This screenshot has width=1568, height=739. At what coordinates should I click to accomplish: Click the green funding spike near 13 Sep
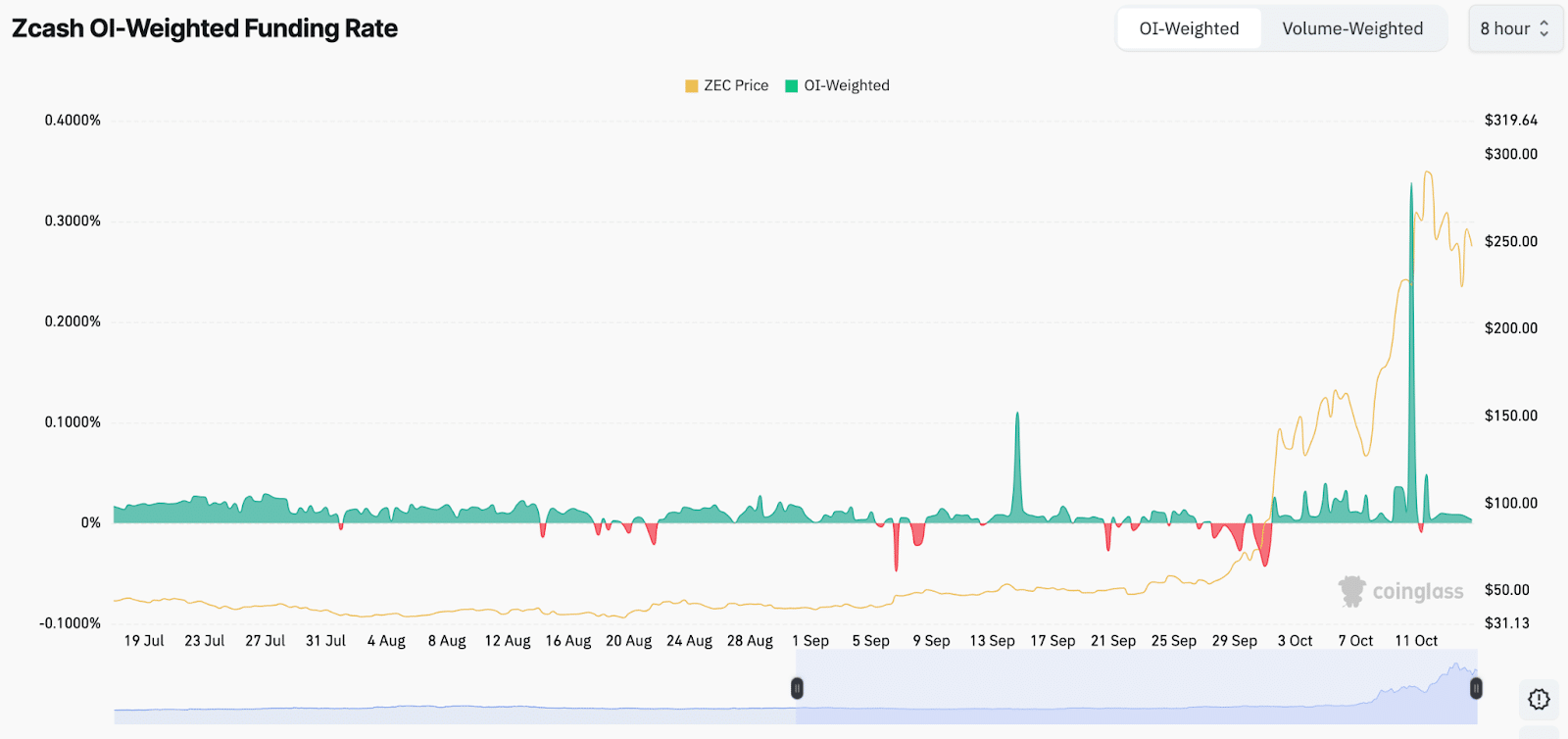click(1017, 466)
